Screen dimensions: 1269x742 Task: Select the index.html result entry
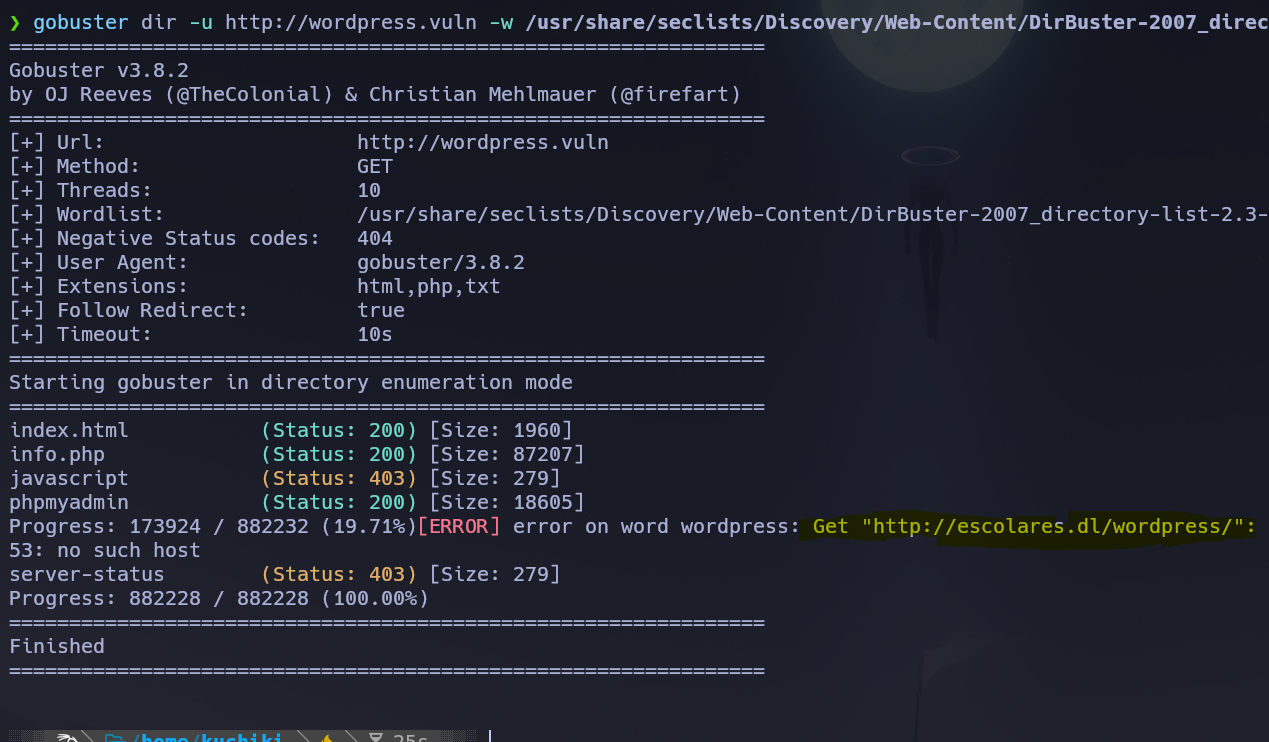(x=68, y=429)
